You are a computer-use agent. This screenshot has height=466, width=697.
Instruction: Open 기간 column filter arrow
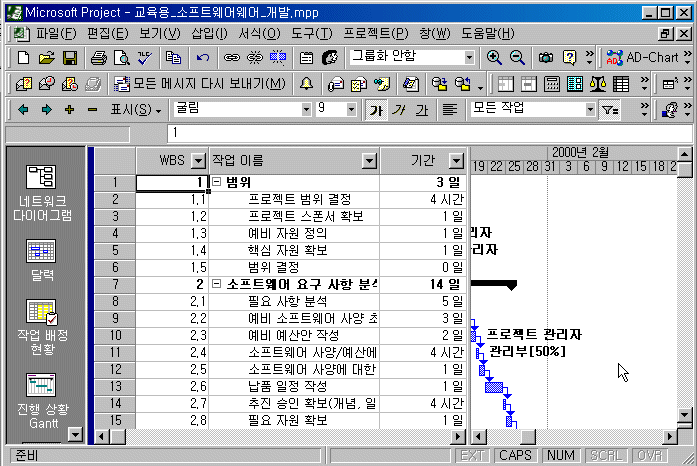(456, 161)
